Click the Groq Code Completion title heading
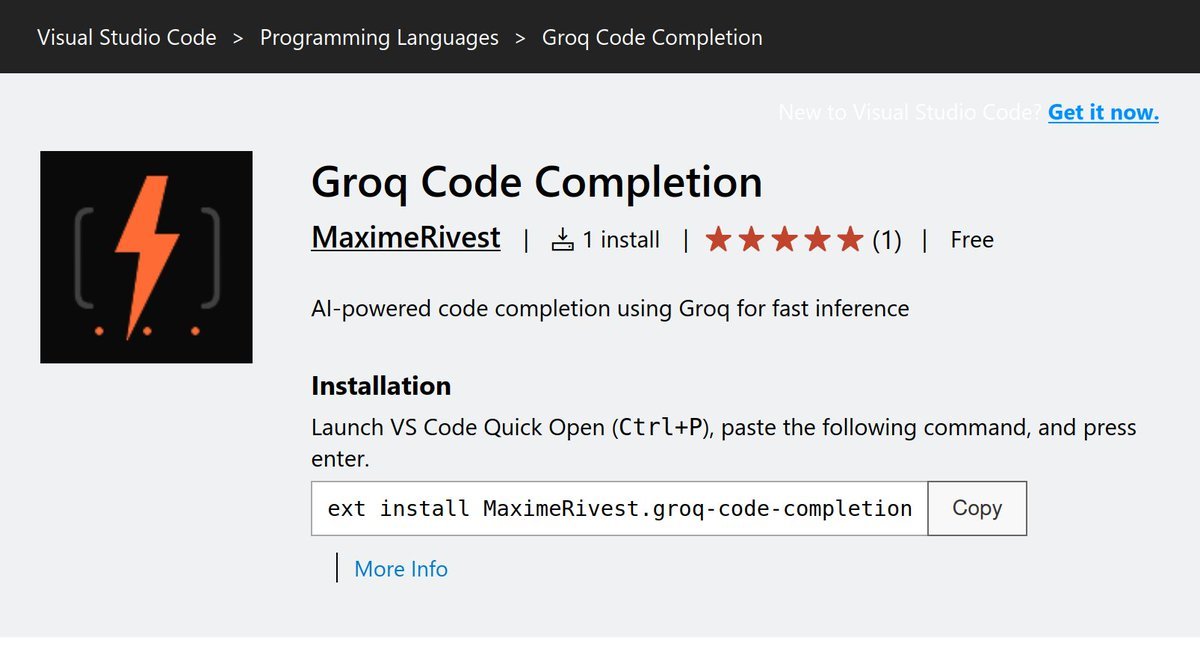The width and height of the screenshot is (1200, 664). click(537, 182)
